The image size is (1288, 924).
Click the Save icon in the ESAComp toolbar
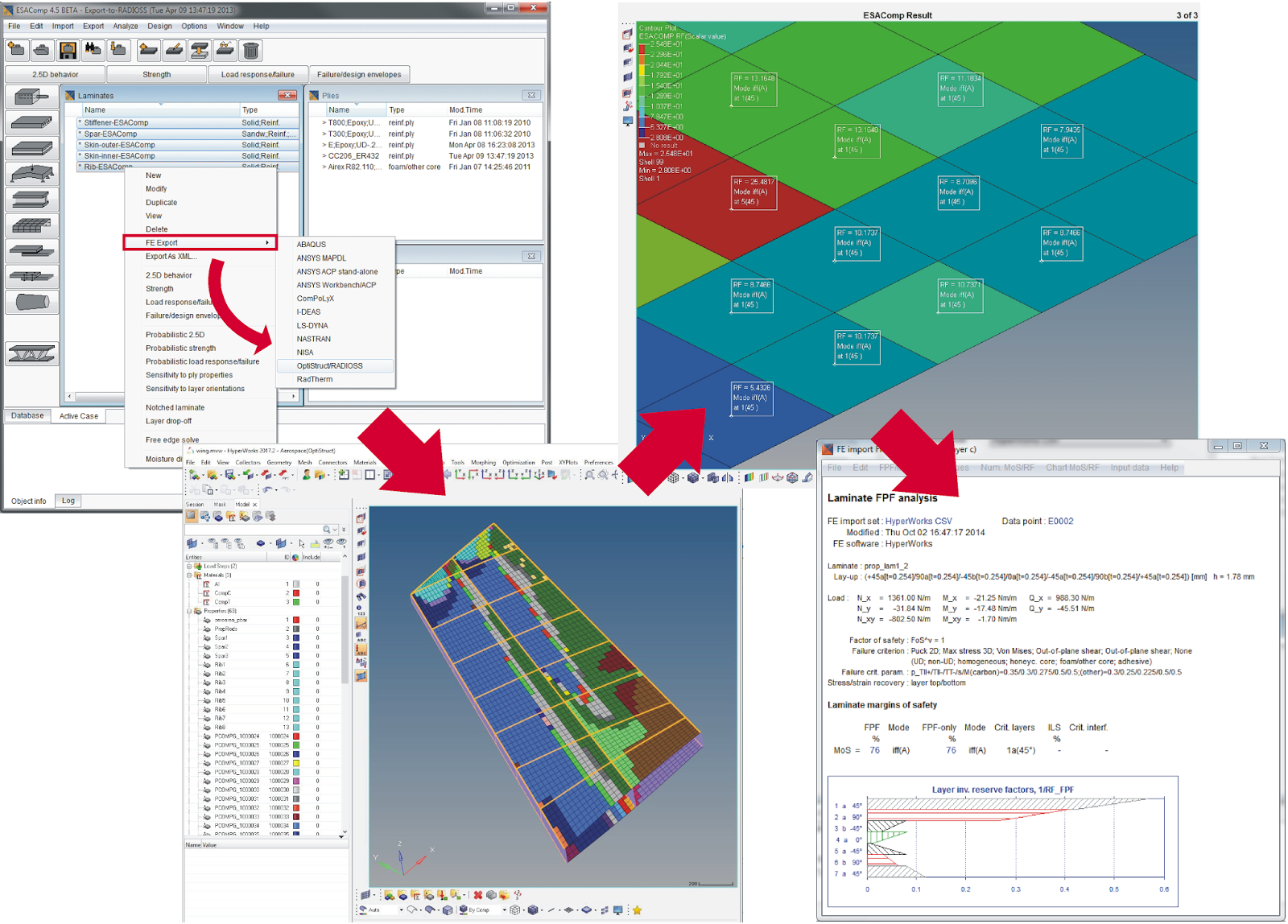tap(68, 50)
